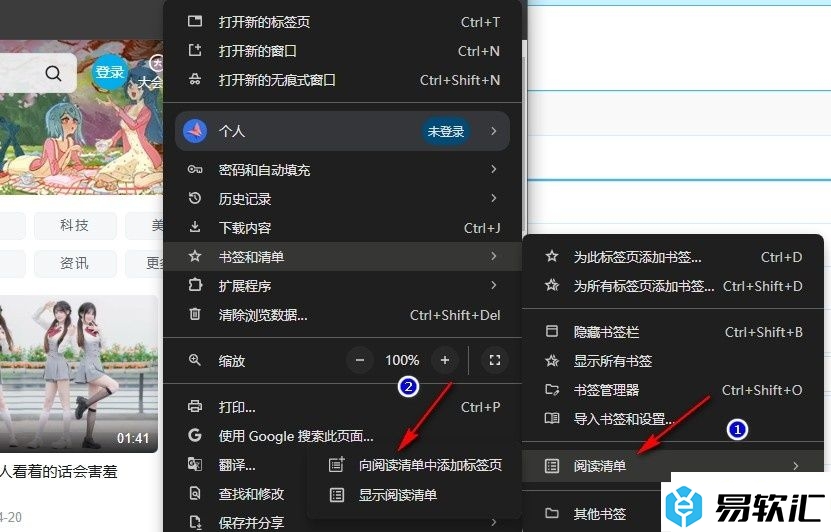Expand the 历史记录 submenu arrow
This screenshot has height=532, width=831.
(493, 198)
